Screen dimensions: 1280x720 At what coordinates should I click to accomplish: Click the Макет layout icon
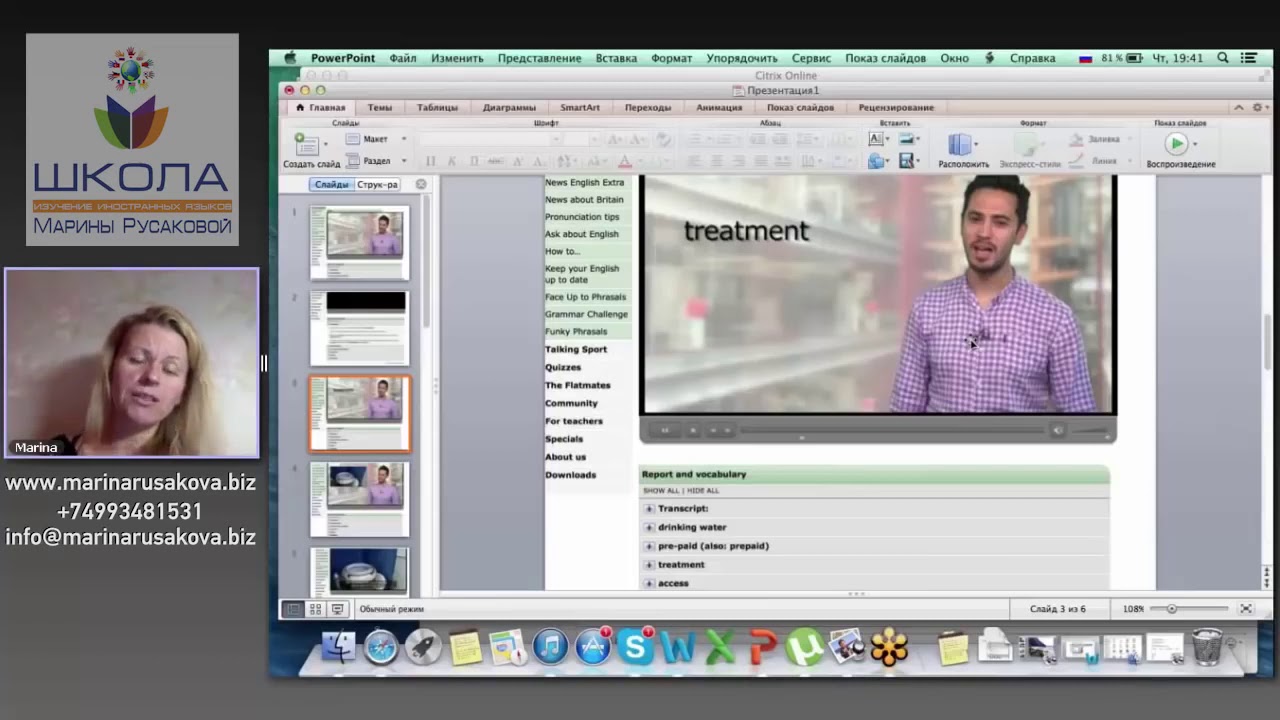point(352,139)
